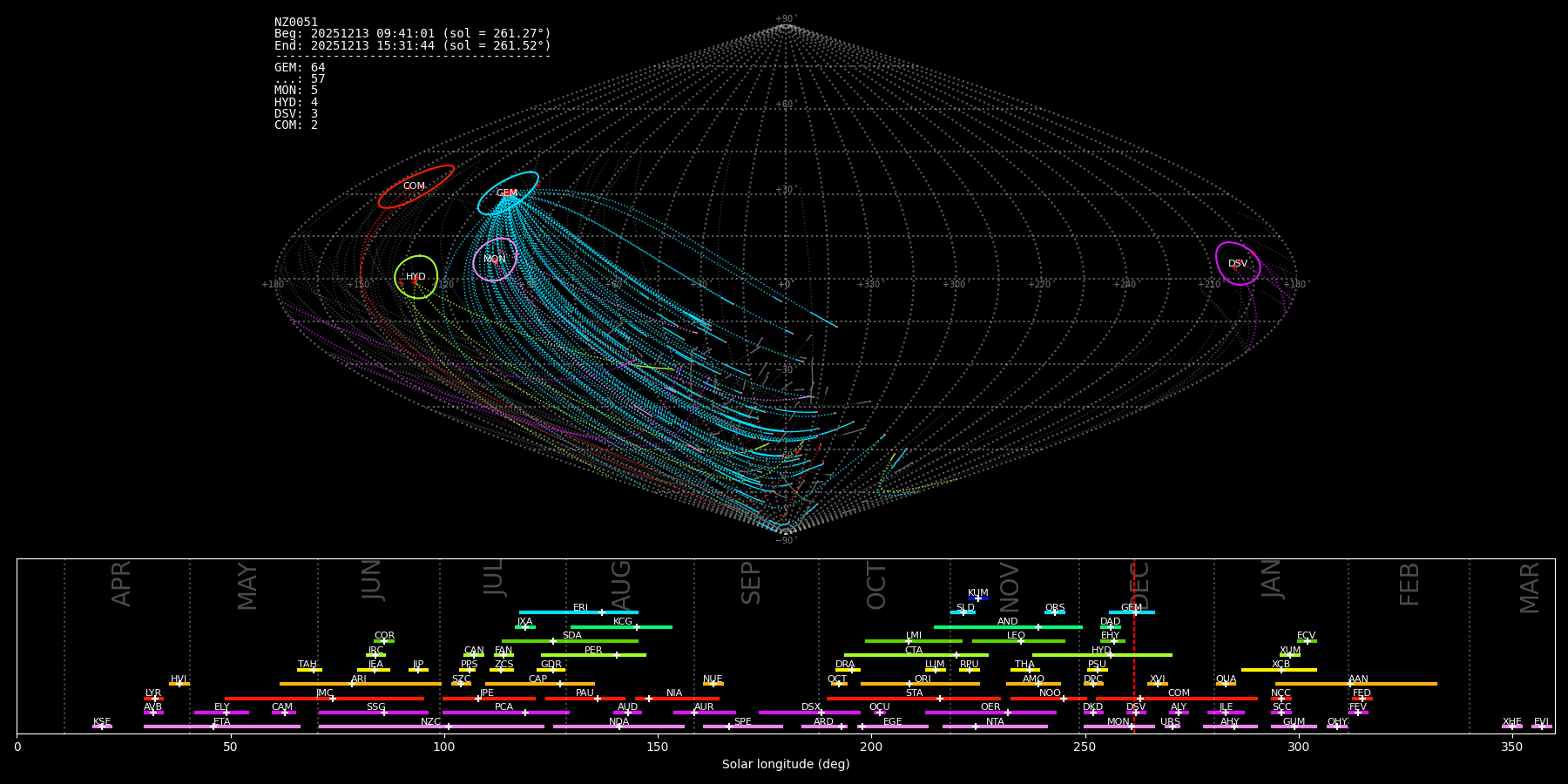Click the 'NZ0051' station title text

pyautogui.click(x=296, y=23)
